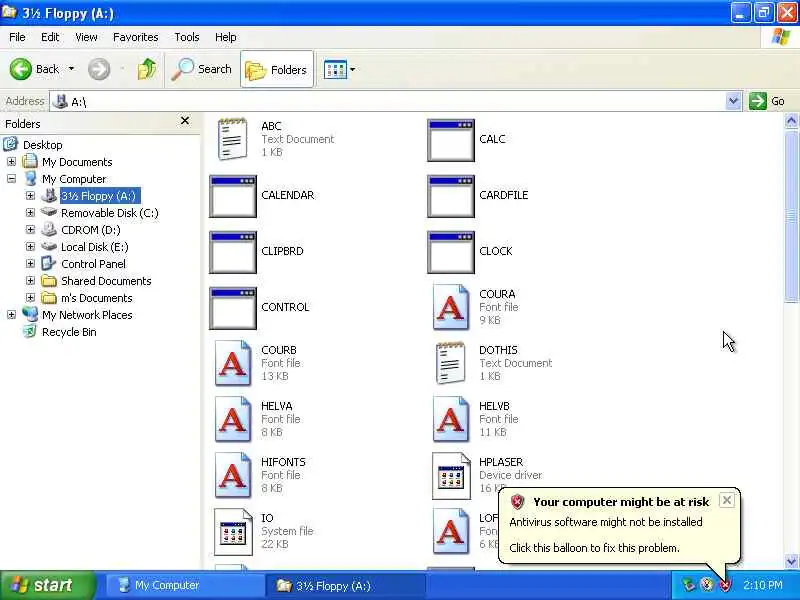
Task: Toggle the Folders pane button
Action: pyautogui.click(x=277, y=69)
